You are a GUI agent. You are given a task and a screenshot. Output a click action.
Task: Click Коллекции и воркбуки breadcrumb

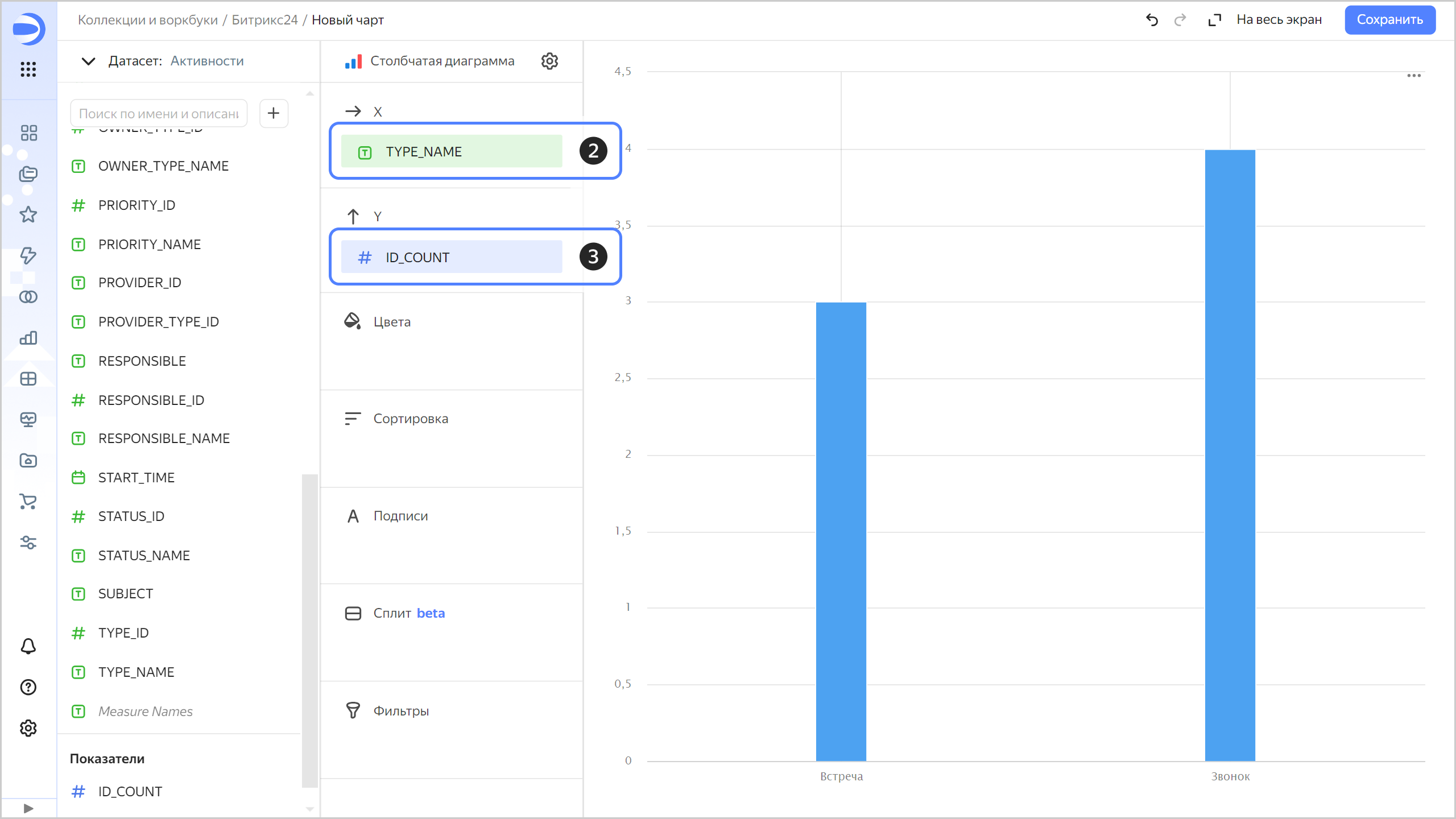coord(148,20)
